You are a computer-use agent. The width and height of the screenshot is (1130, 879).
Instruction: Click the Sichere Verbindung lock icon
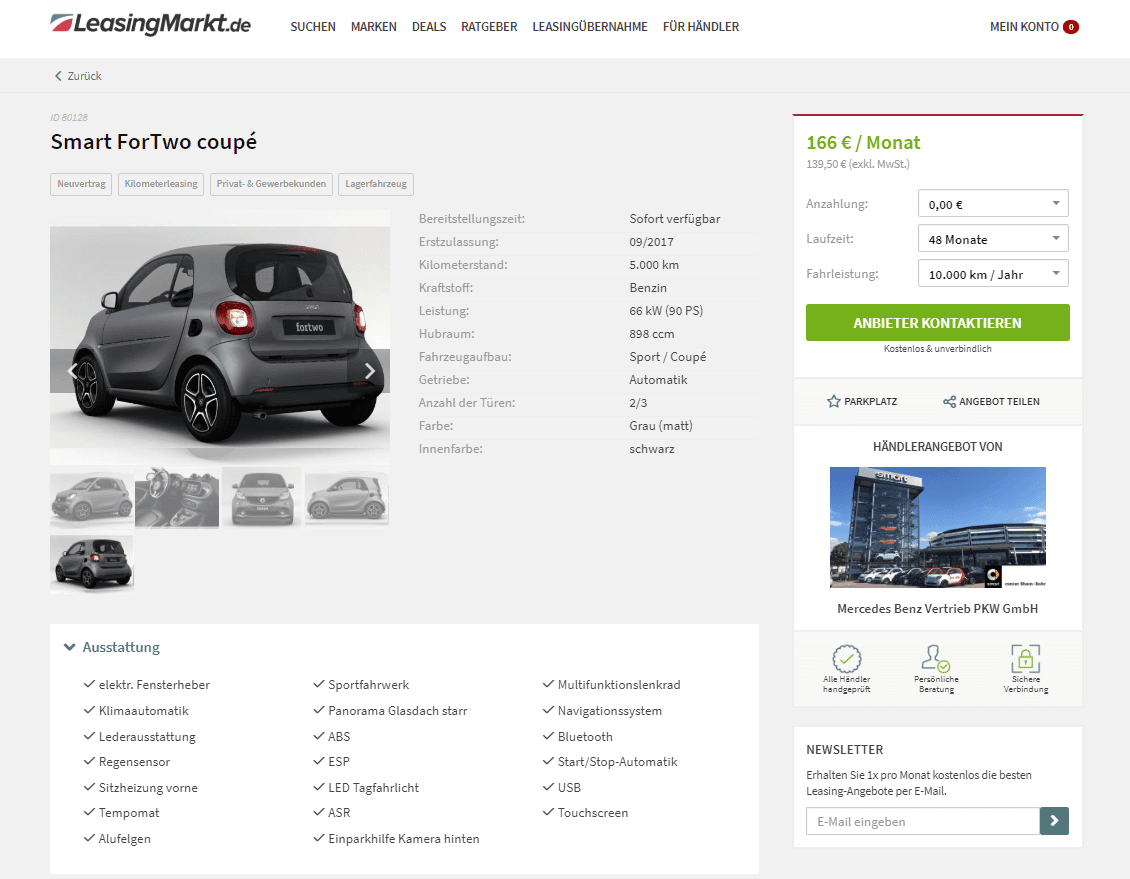coord(1026,659)
